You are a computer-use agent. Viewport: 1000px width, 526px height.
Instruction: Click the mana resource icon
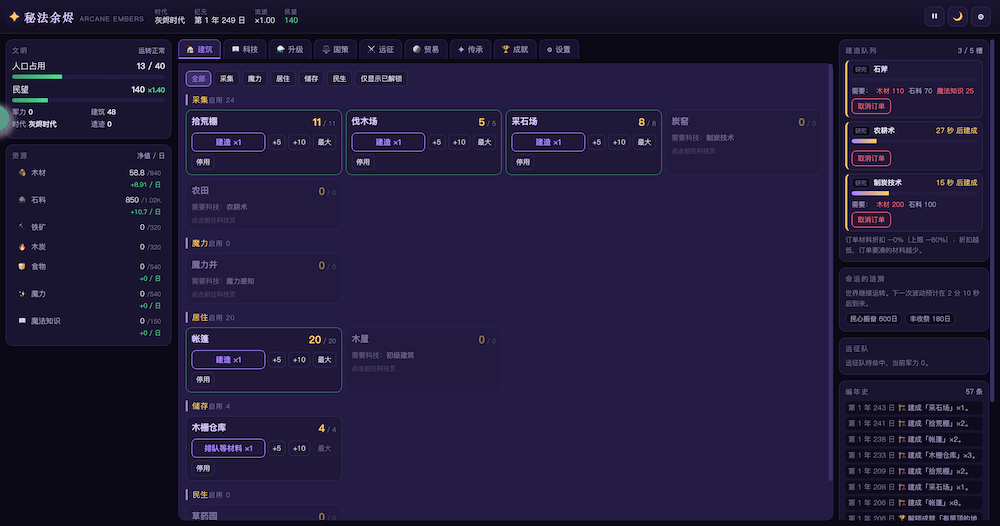[22, 294]
